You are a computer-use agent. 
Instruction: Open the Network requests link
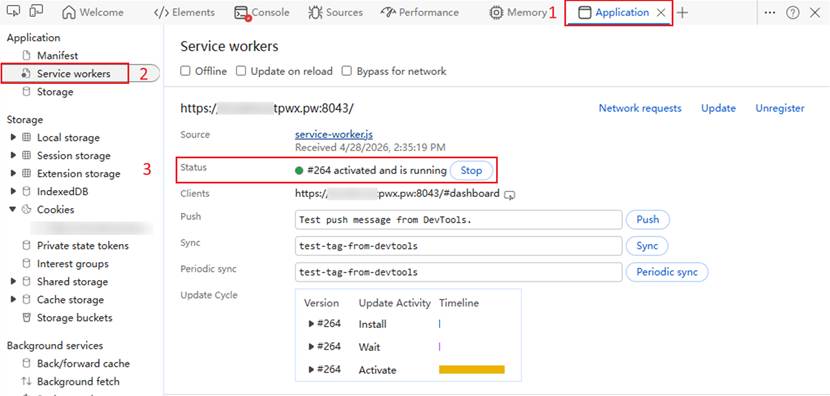640,108
